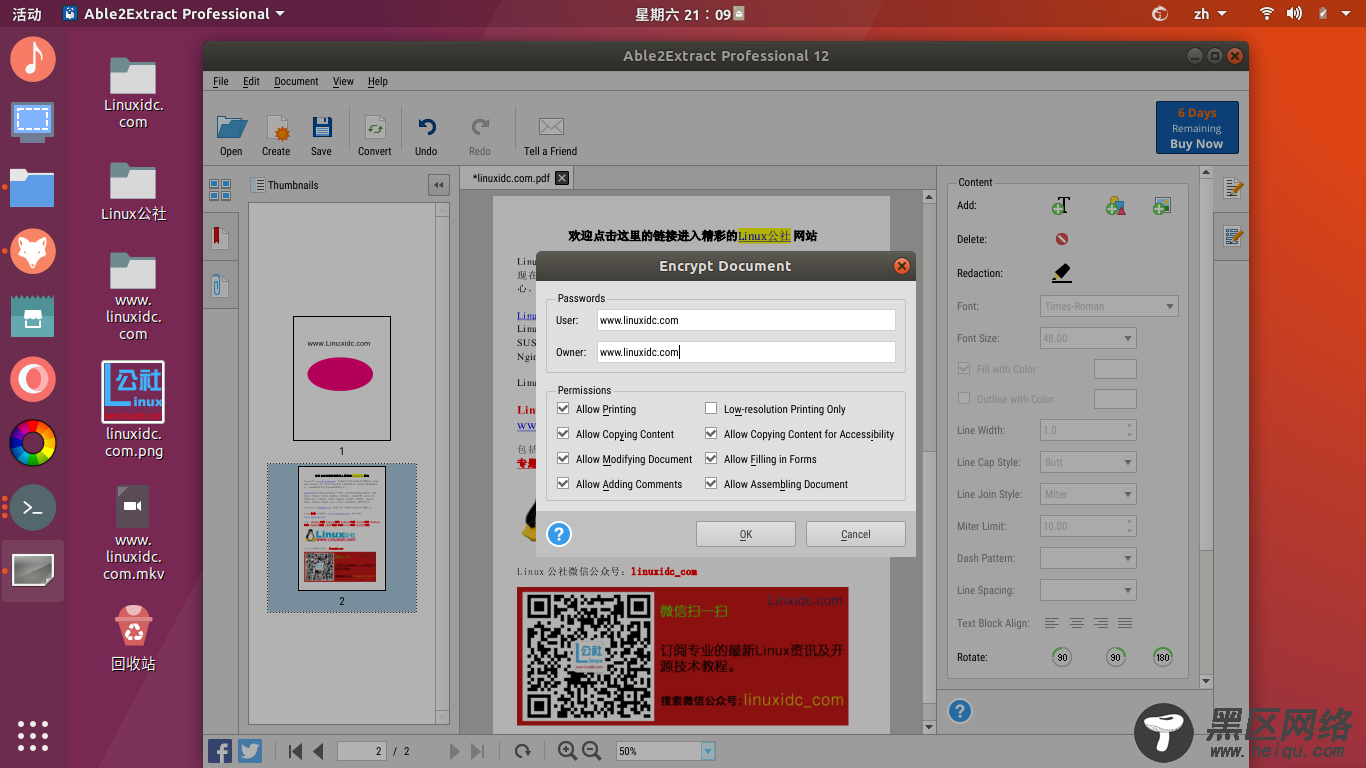Click the Tell a Friend envelope icon
The height and width of the screenshot is (768, 1366).
[551, 127]
